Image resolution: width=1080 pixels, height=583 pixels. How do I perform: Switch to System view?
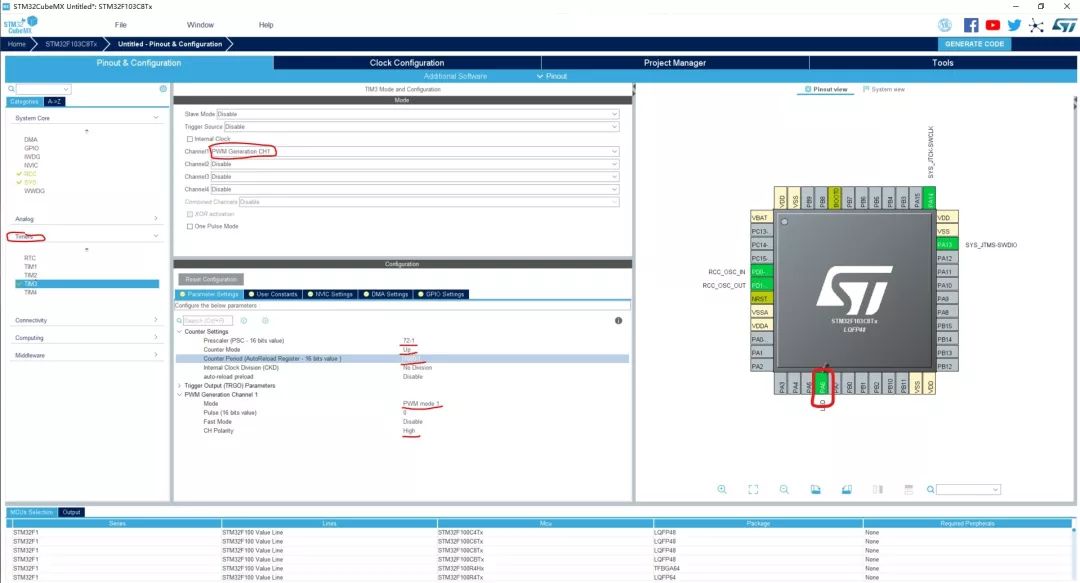click(884, 90)
